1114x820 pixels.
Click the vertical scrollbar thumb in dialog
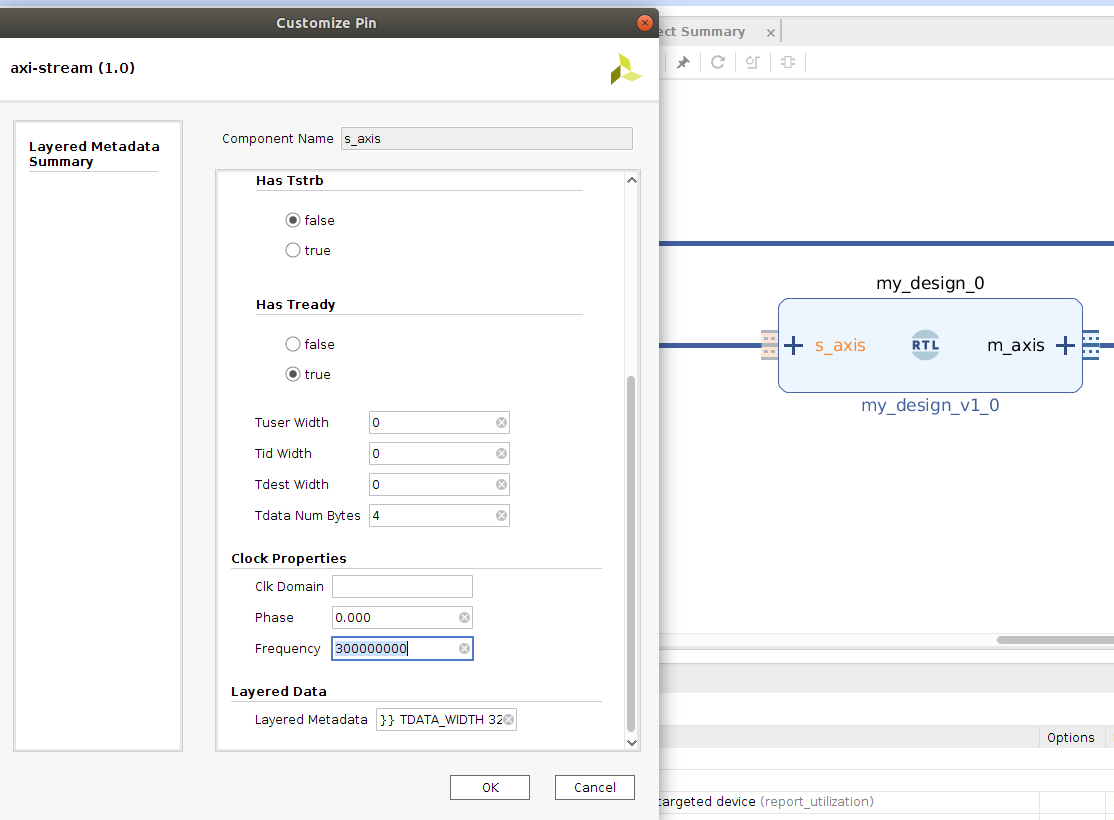(631, 554)
